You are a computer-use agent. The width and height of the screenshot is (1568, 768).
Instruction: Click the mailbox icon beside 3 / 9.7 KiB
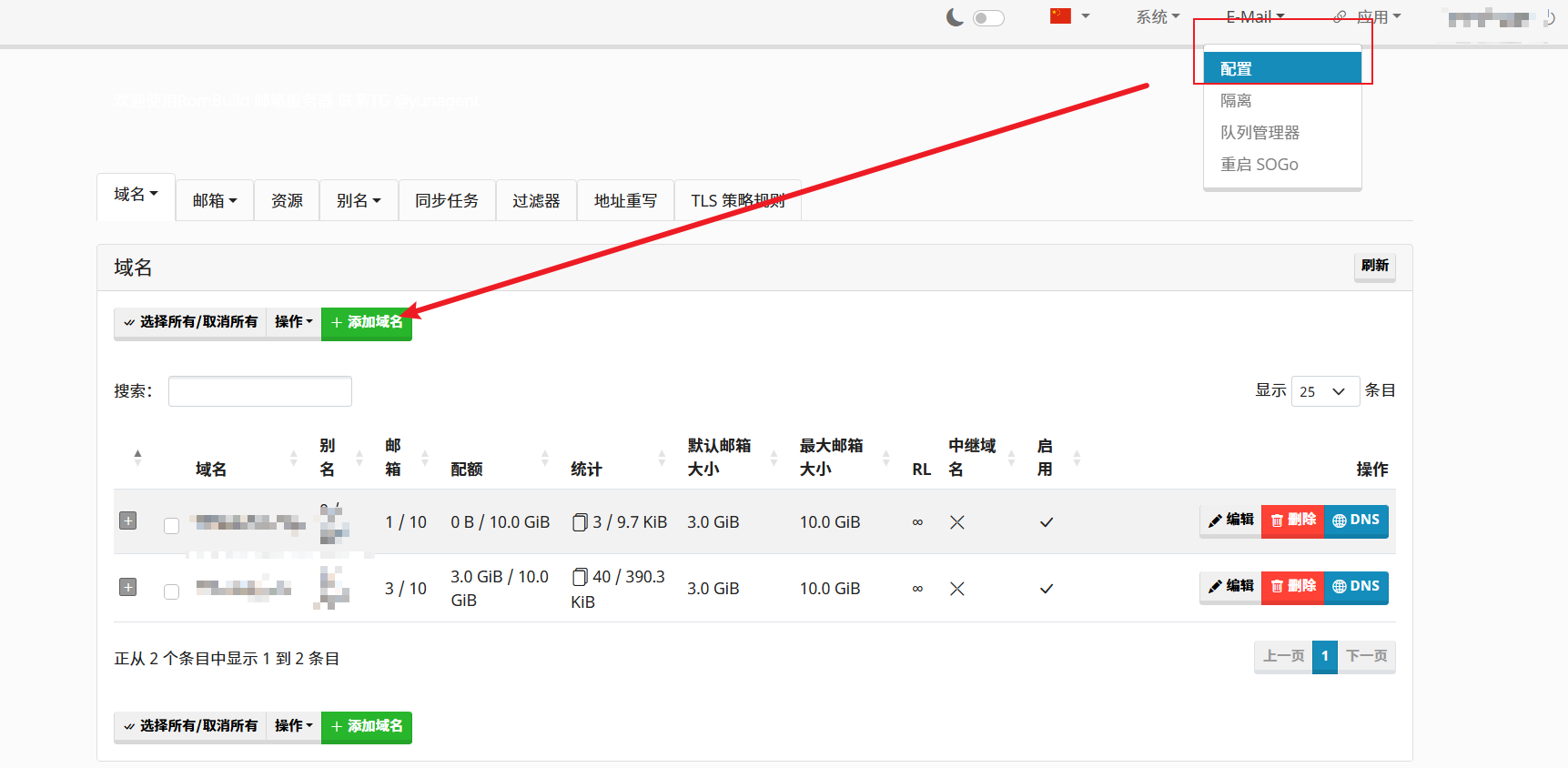pyautogui.click(x=580, y=522)
